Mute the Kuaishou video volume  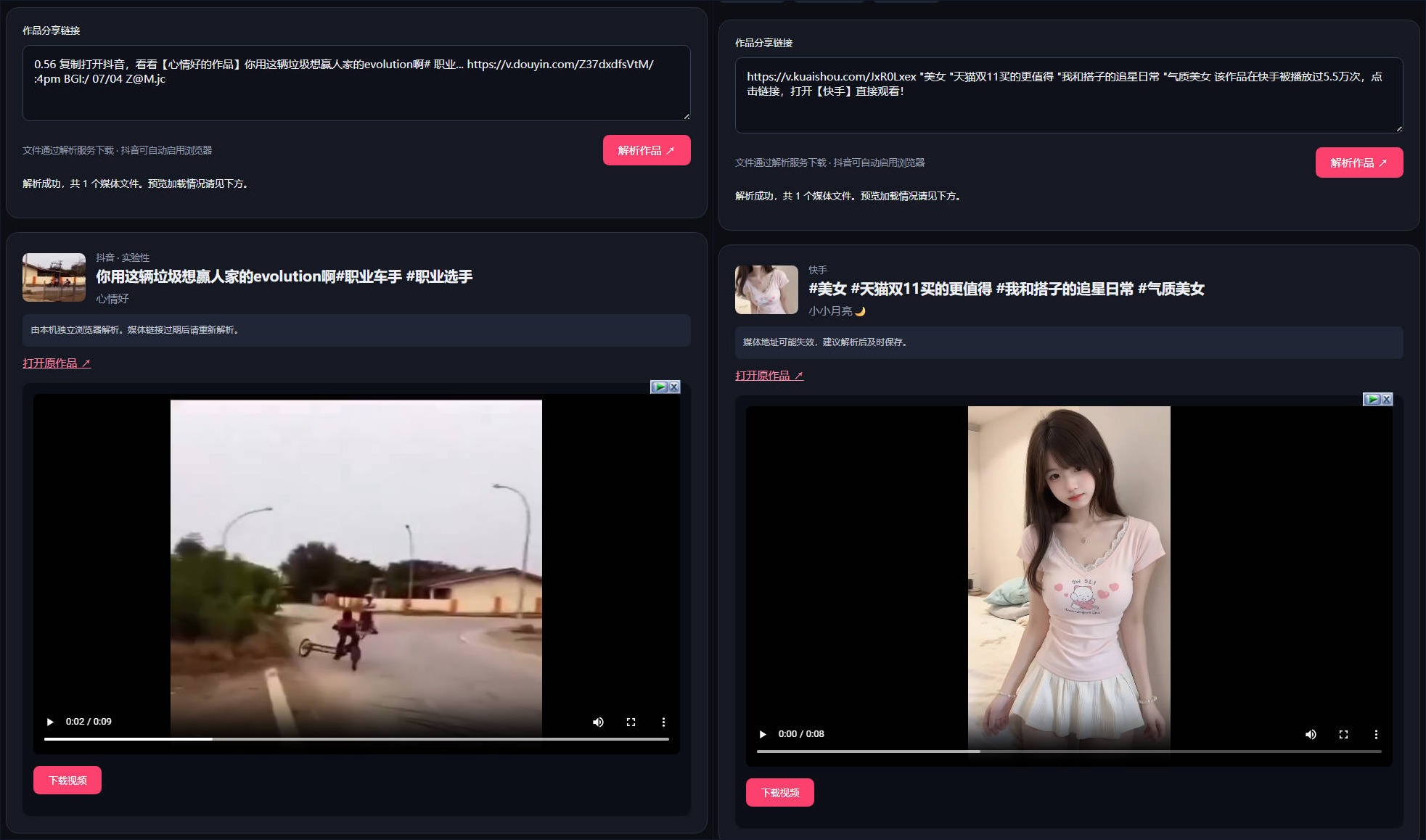(1311, 734)
